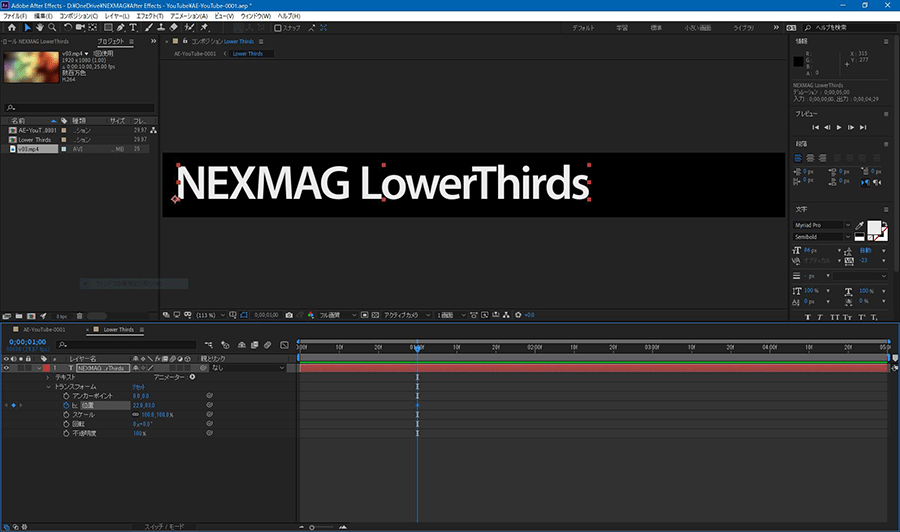
Task: Click Reset link next to Transform
Action: tap(138, 387)
